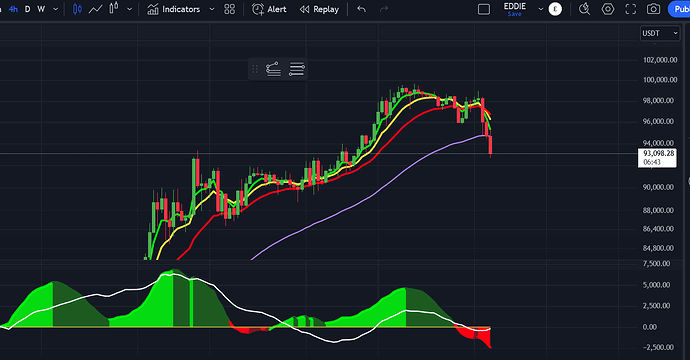Open the layout setup square icon
The width and height of the screenshot is (690, 360).
click(x=484, y=9)
